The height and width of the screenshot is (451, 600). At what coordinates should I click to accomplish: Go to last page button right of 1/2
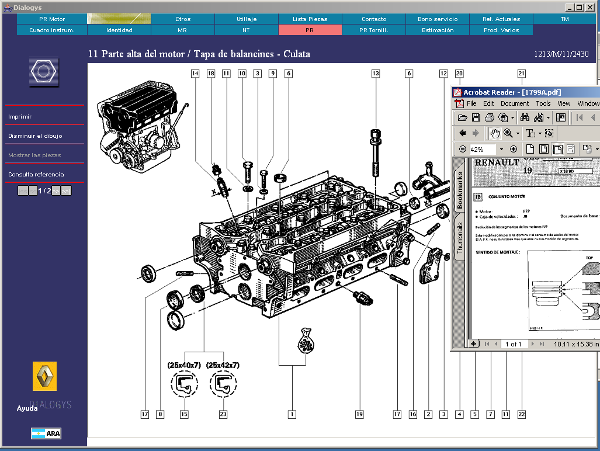point(66,190)
